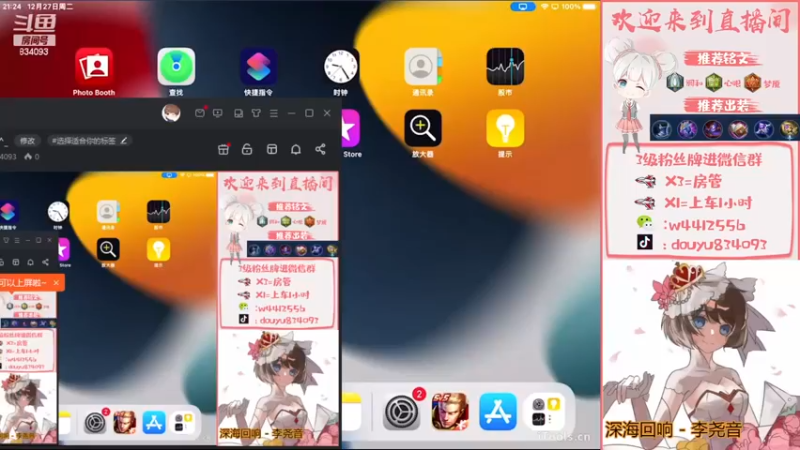Open the Stocks app in smaller nested preview

click(158, 211)
